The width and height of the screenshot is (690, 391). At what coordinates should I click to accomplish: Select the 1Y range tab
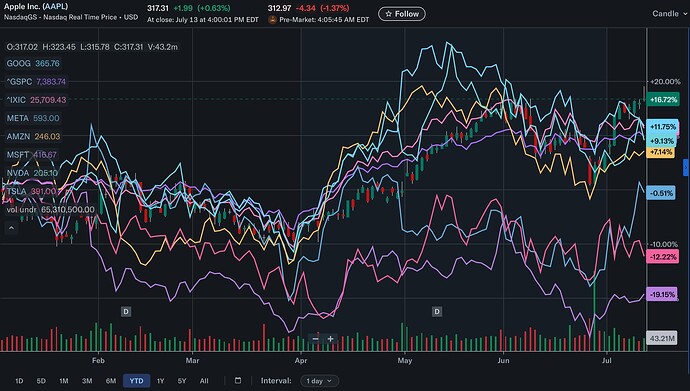[161, 381]
